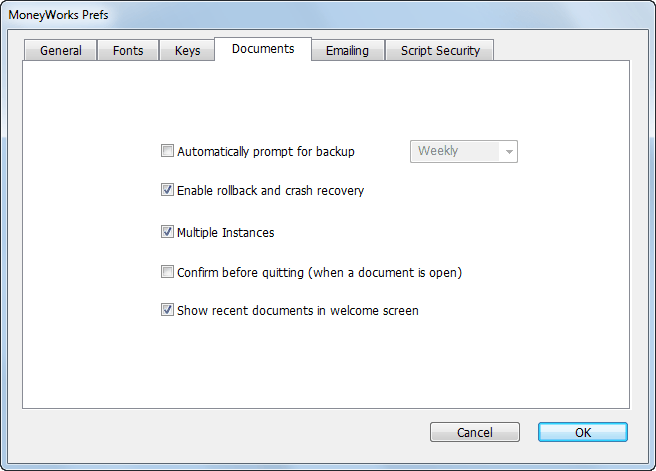The image size is (656, 471).
Task: Click the Confirm before quitting label text
Action: [x=319, y=273]
